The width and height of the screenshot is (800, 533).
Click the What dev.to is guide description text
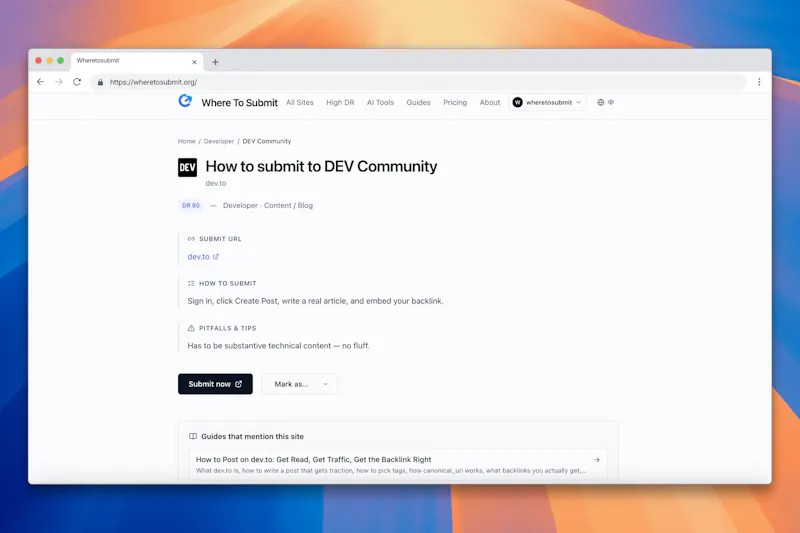point(391,471)
